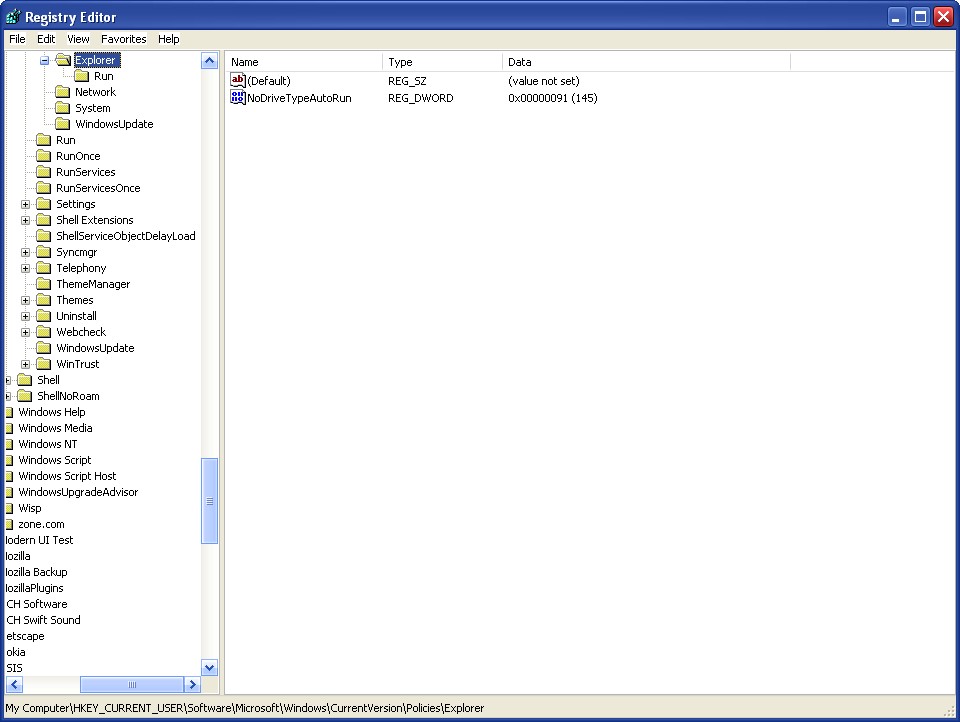Click the RunServices folder icon
Screen dimensions: 960x722
(x=43, y=171)
